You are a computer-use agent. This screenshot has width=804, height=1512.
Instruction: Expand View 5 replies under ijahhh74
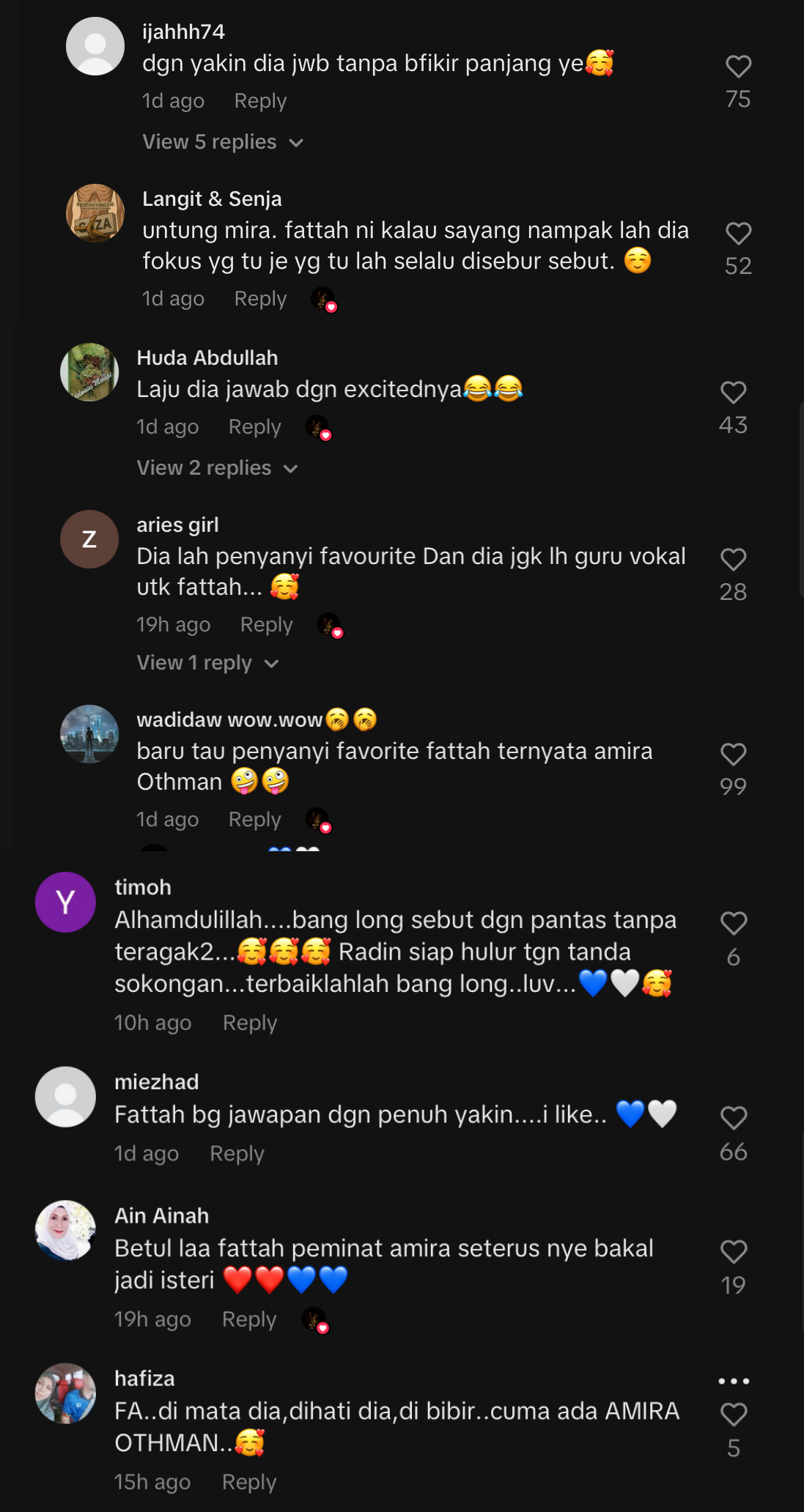(223, 142)
